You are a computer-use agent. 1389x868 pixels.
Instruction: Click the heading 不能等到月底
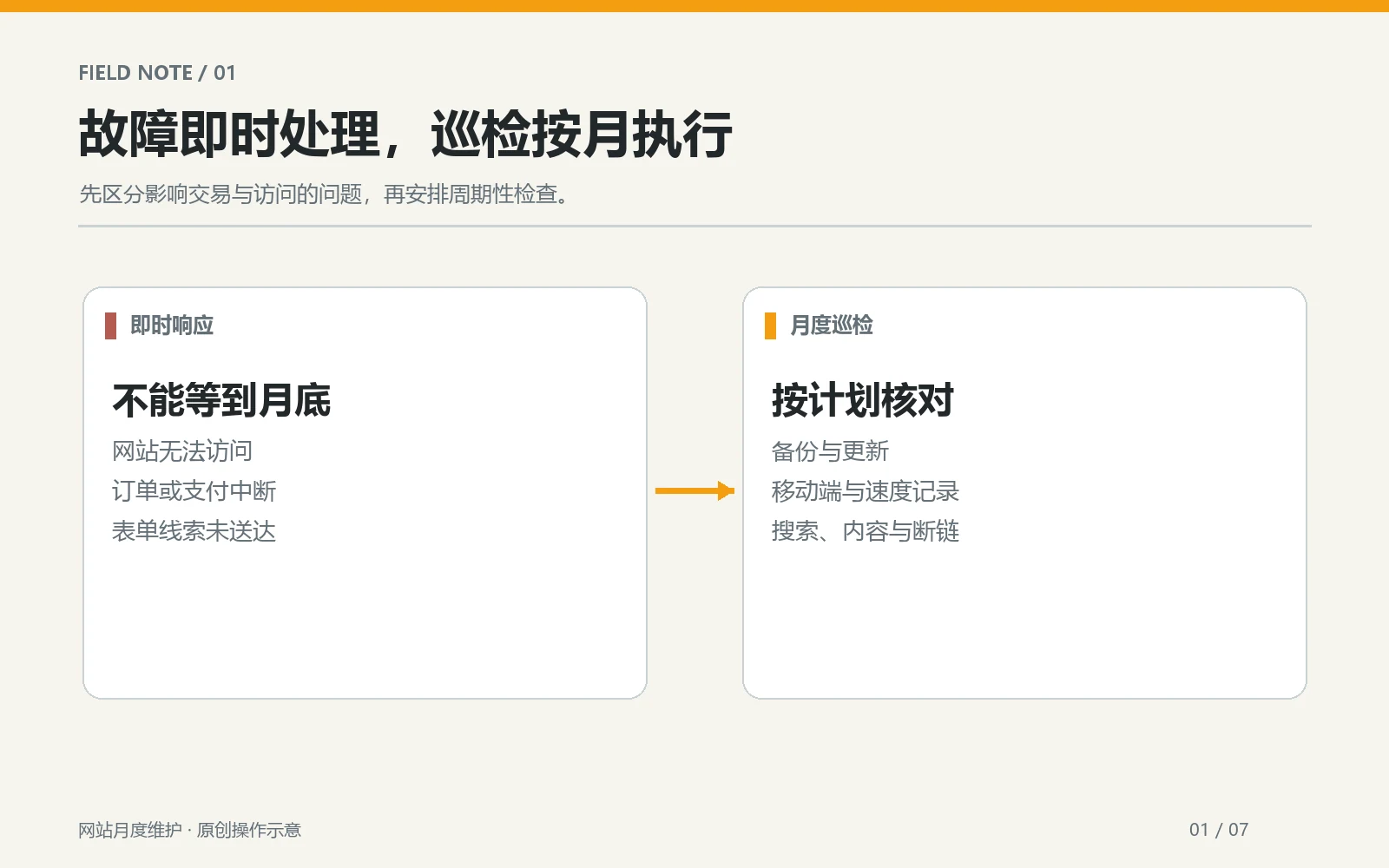coord(222,400)
